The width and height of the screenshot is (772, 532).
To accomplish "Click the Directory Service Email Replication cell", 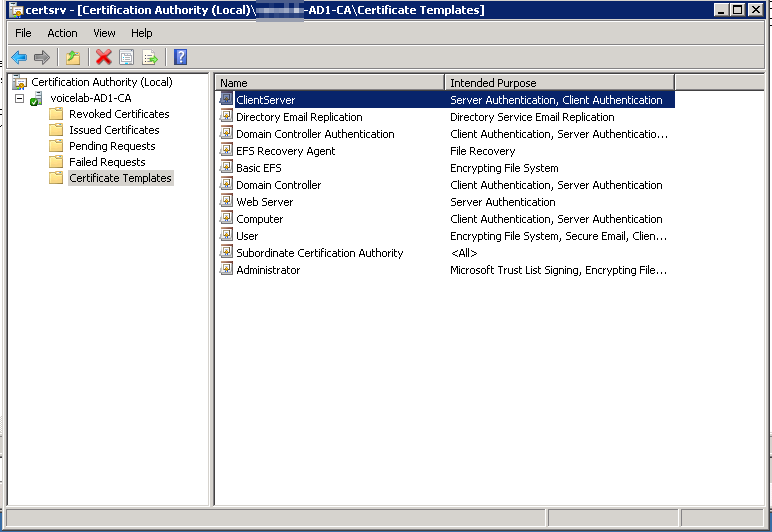I will [532, 117].
